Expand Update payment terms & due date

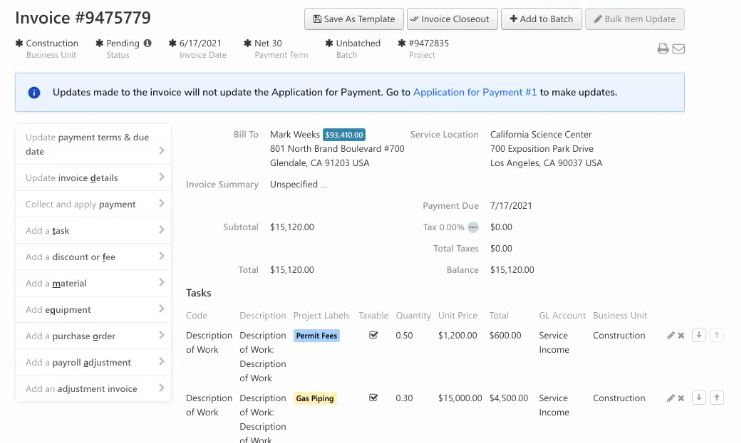pos(94,144)
